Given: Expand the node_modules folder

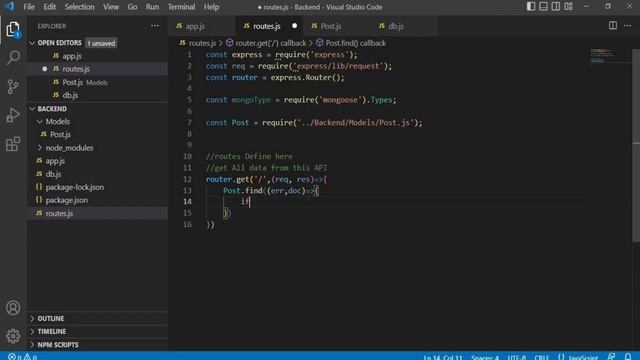Looking at the screenshot, I should coord(98,147).
